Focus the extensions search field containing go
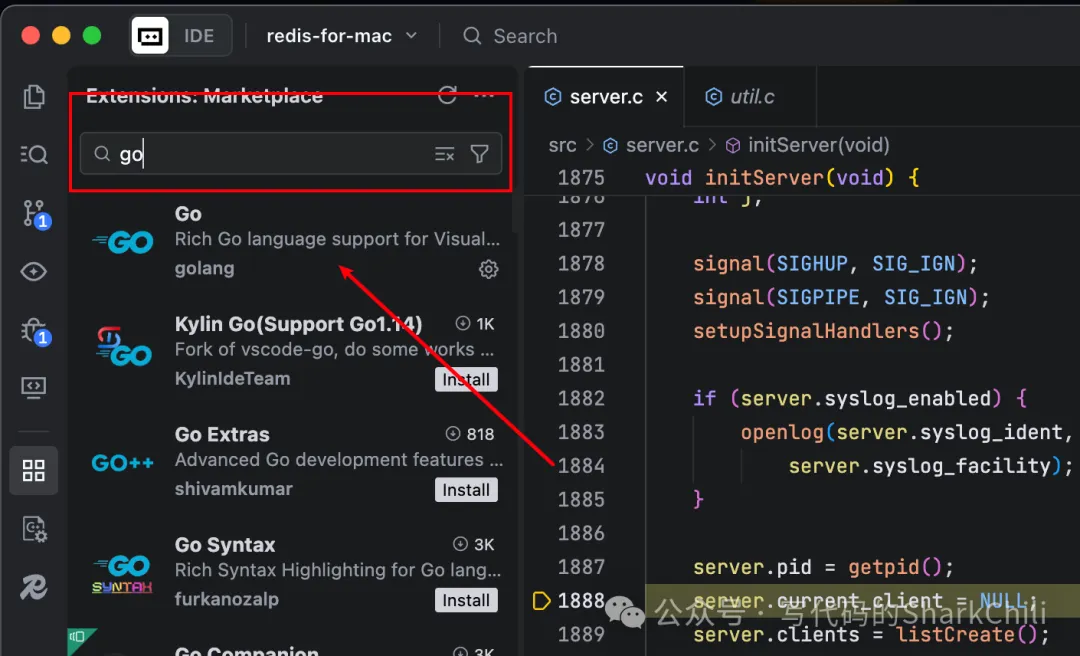Image resolution: width=1080 pixels, height=656 pixels. (291, 154)
